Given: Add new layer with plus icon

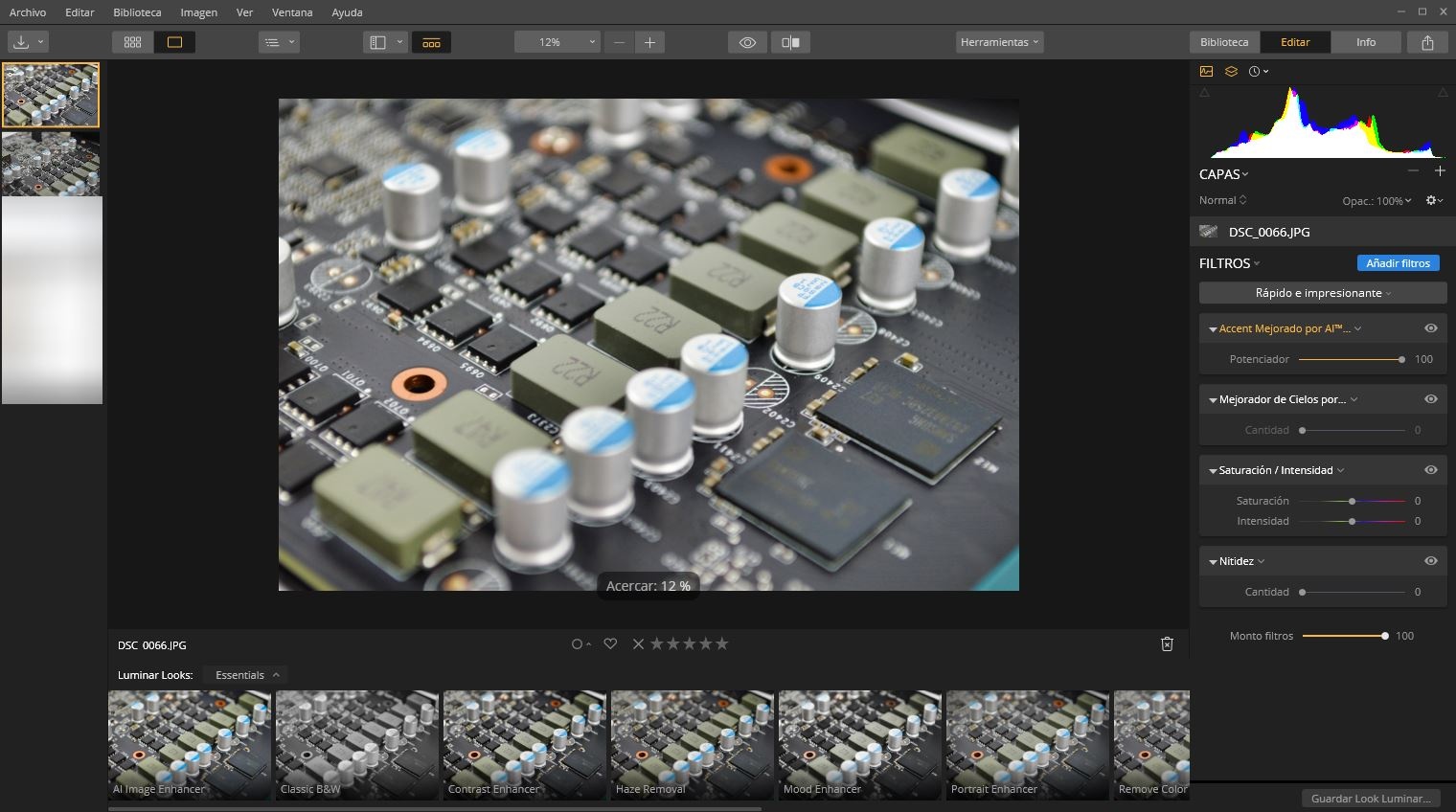Looking at the screenshot, I should pos(1439,171).
